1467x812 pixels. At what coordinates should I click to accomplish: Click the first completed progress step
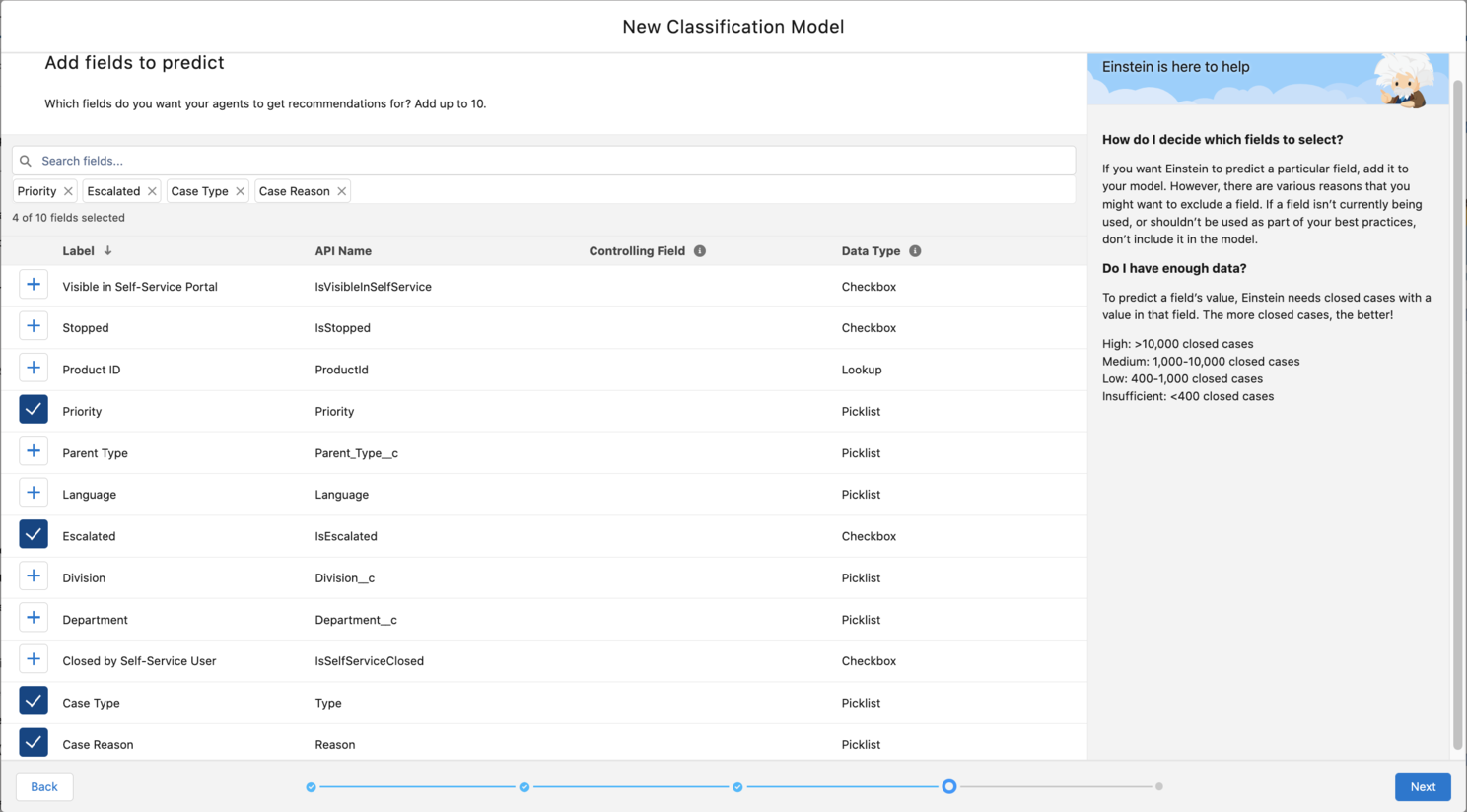pos(312,787)
